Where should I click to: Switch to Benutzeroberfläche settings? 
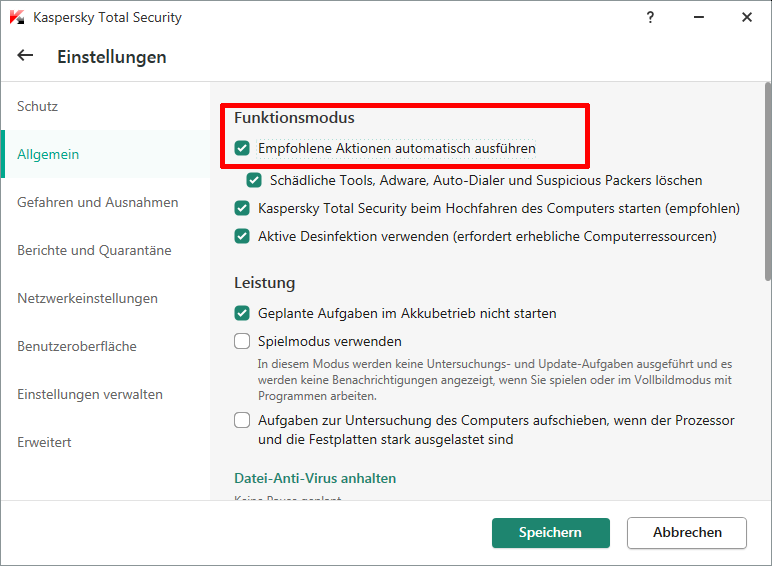tap(77, 346)
